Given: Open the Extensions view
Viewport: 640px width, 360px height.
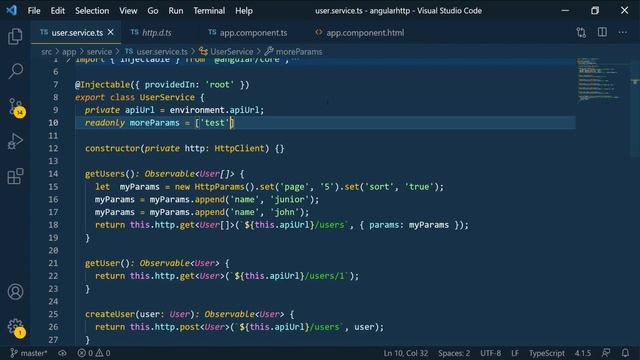Looking at the screenshot, I should 15,176.
